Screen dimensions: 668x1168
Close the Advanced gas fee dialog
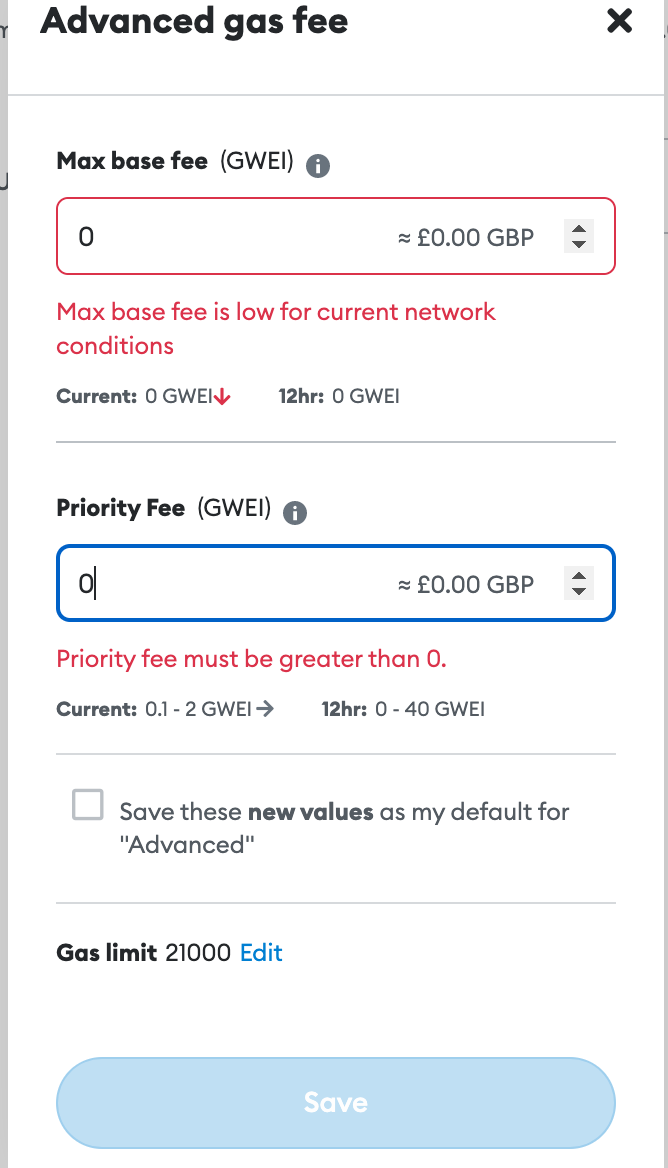tap(619, 21)
